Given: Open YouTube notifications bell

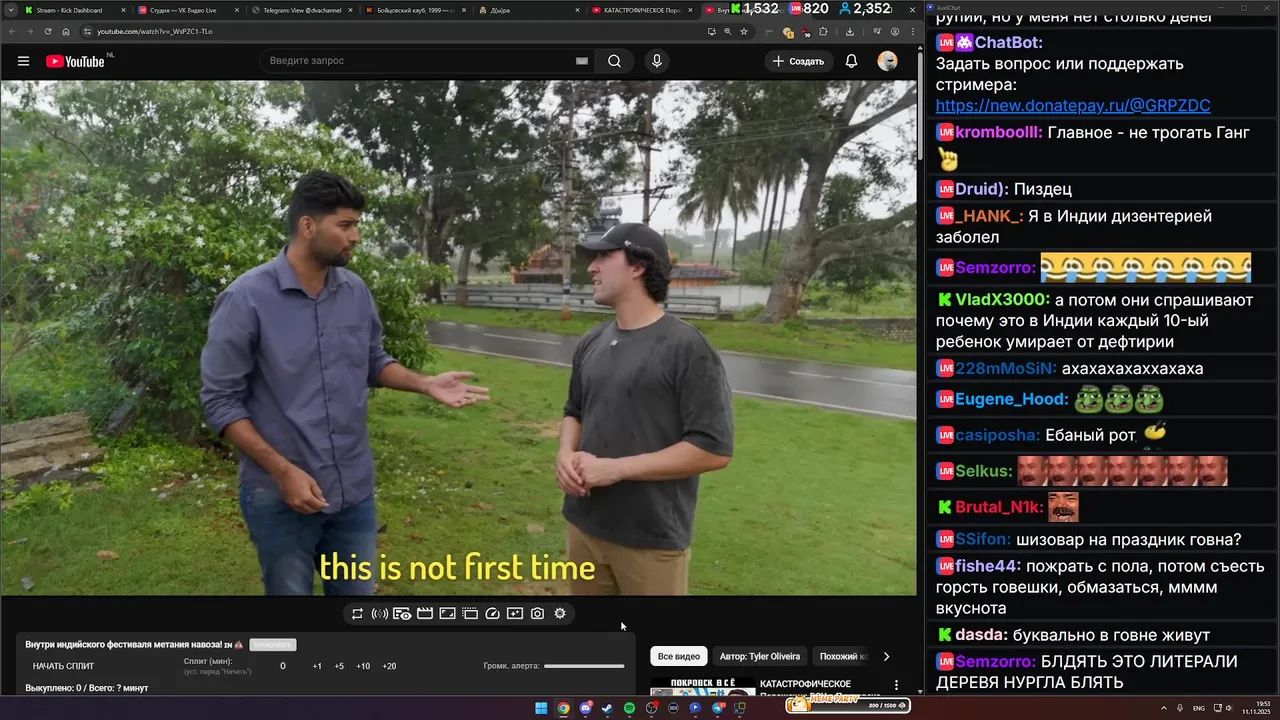Looking at the screenshot, I should coord(851,61).
